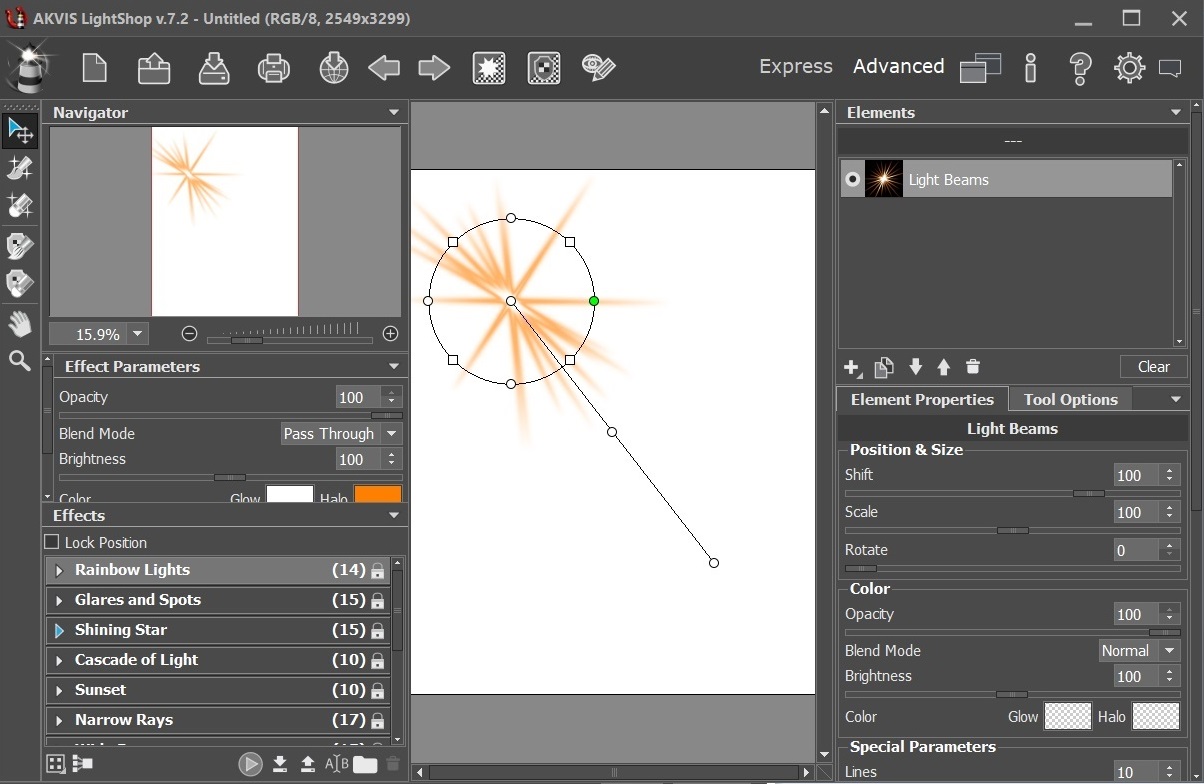1204x784 pixels.
Task: Move selected element up
Action: (x=944, y=368)
